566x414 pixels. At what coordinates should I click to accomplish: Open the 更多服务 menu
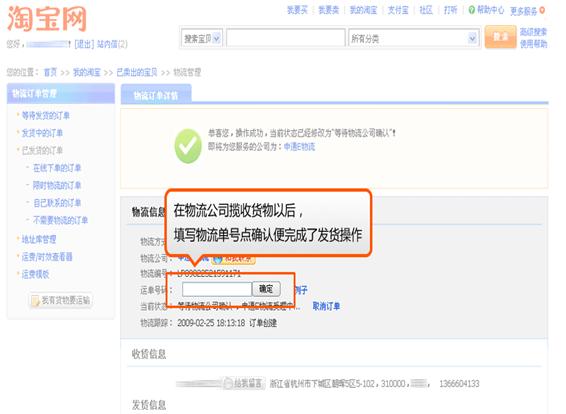pos(523,11)
